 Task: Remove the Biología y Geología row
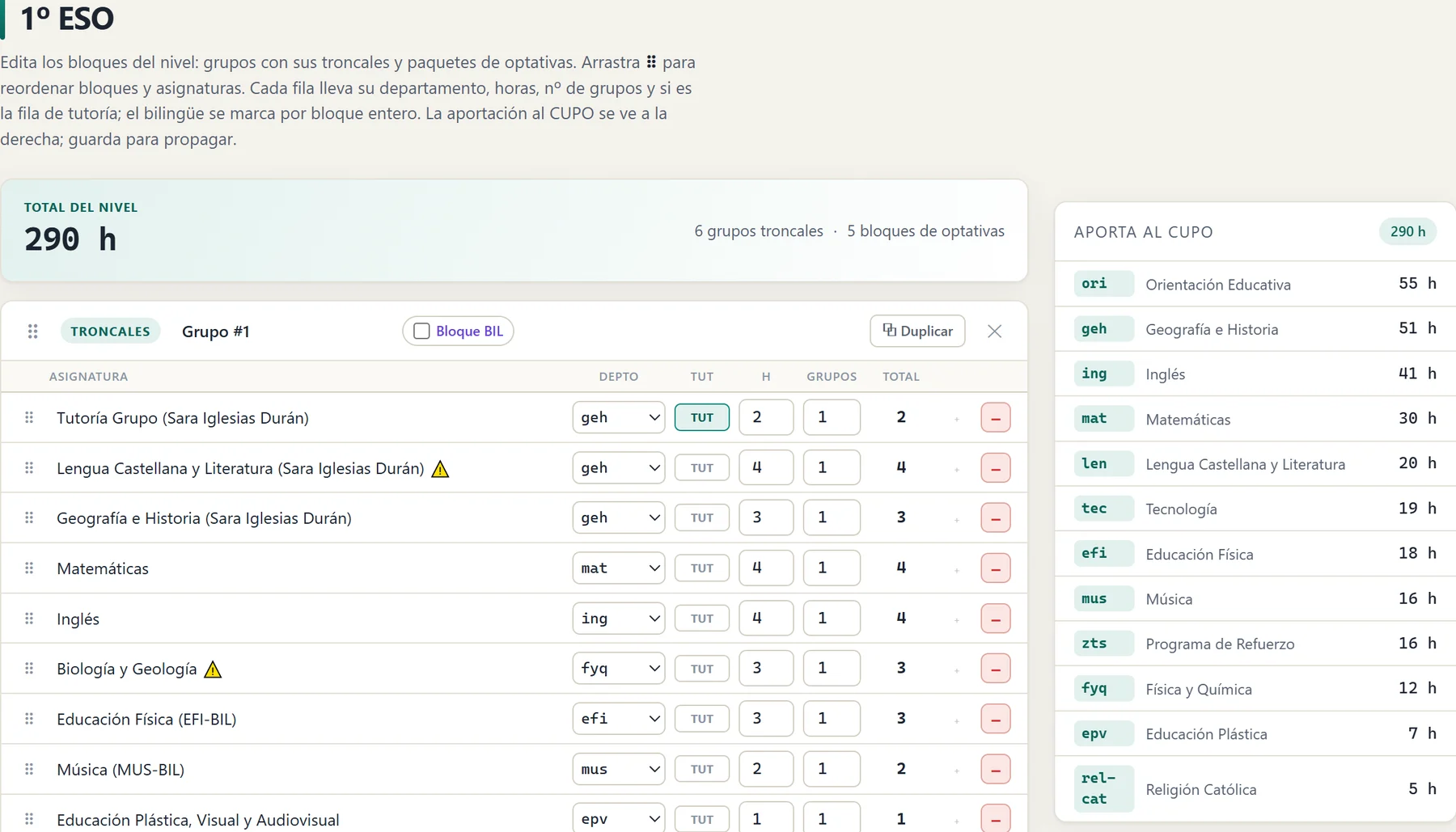996,669
